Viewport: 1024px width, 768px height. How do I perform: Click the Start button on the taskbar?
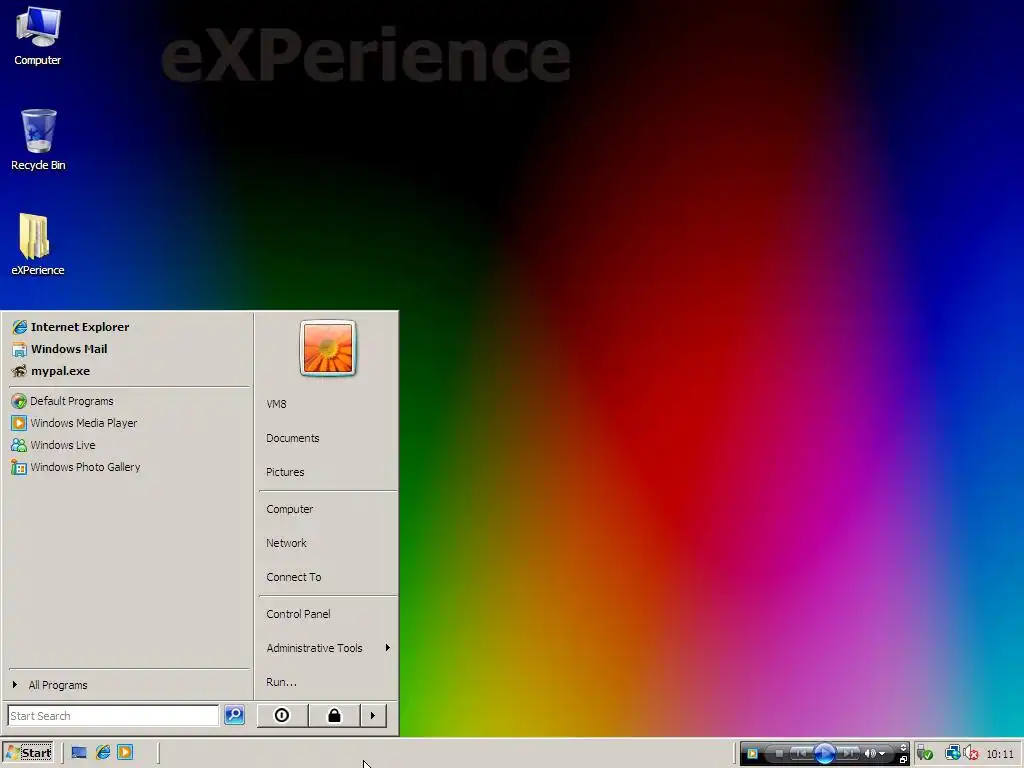pyautogui.click(x=27, y=753)
